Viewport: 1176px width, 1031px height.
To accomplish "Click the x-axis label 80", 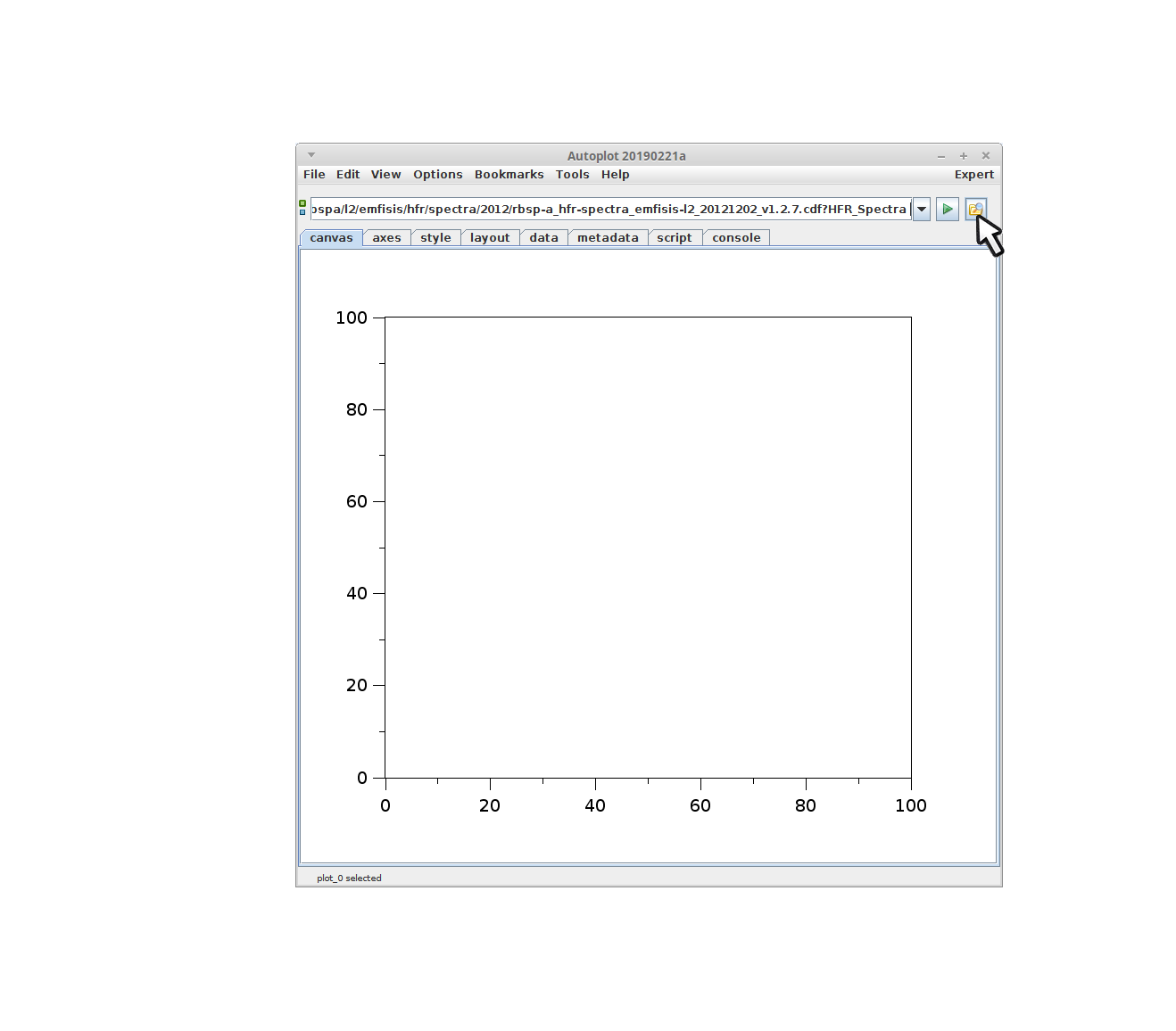I will click(x=806, y=805).
